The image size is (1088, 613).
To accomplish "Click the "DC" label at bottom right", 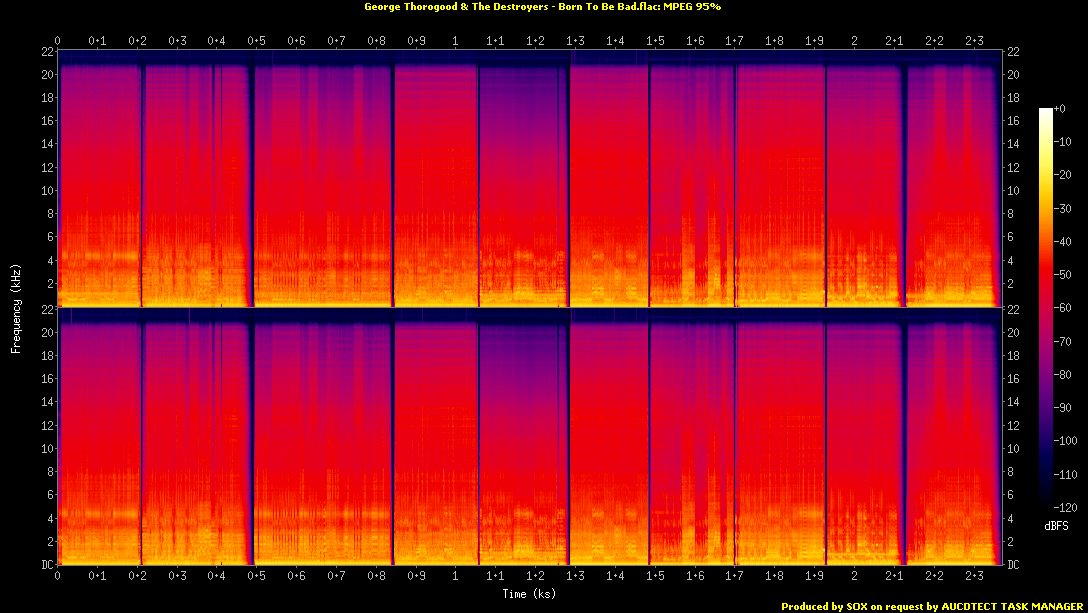I will coord(1015,565).
